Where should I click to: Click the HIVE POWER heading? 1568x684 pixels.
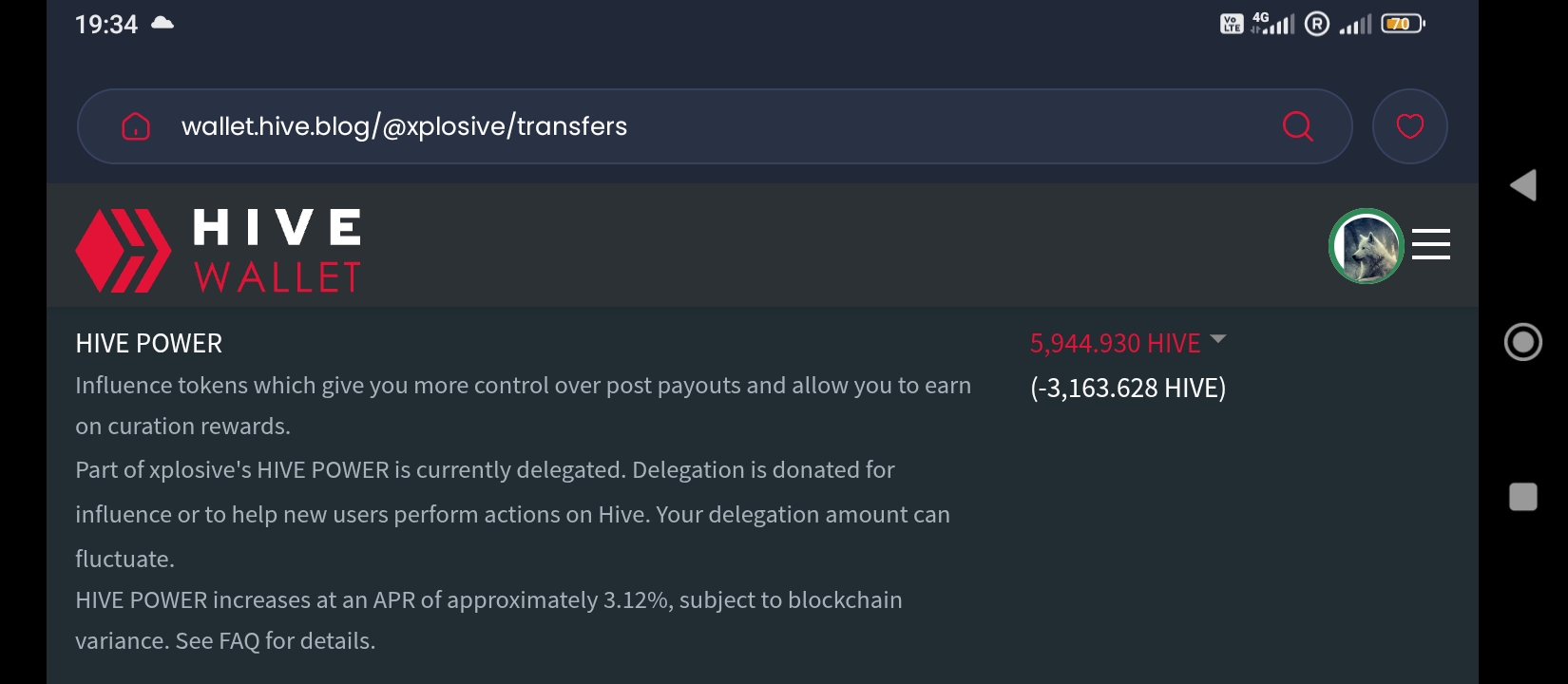coord(149,343)
